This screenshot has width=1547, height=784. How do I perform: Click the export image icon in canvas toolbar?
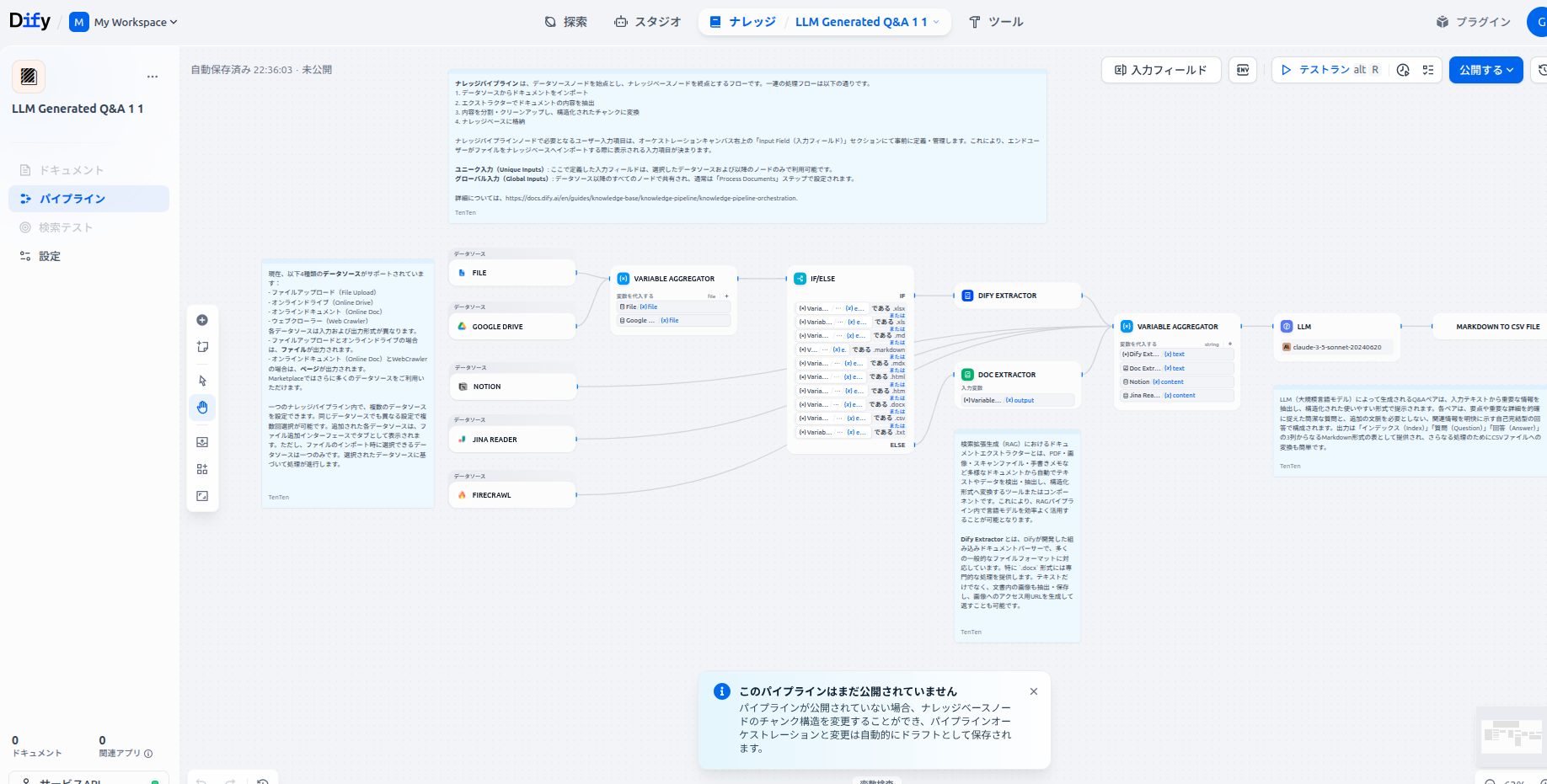point(202,442)
